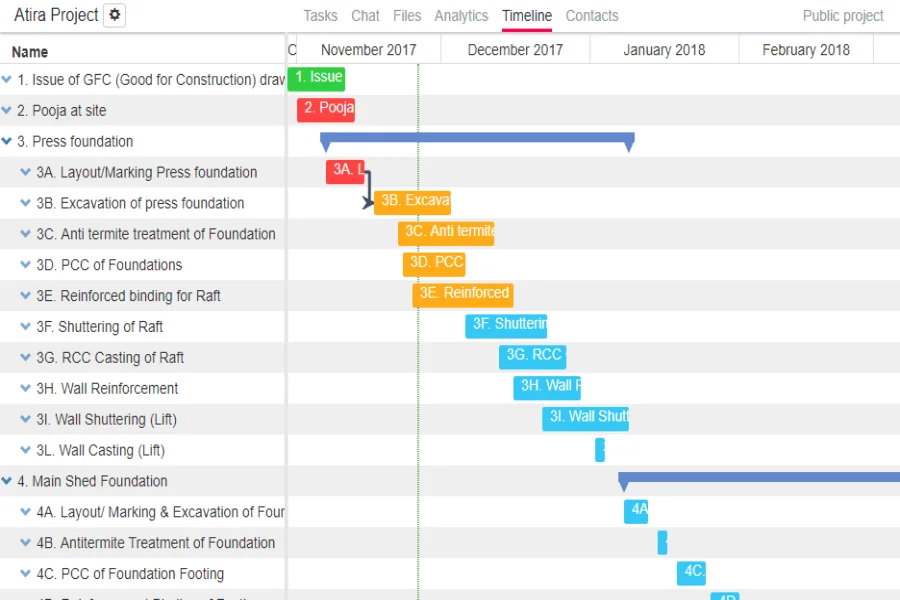Viewport: 900px width, 600px height.
Task: Collapse subtask 3L Wall Casting (Lift)
Action: pos(24,450)
